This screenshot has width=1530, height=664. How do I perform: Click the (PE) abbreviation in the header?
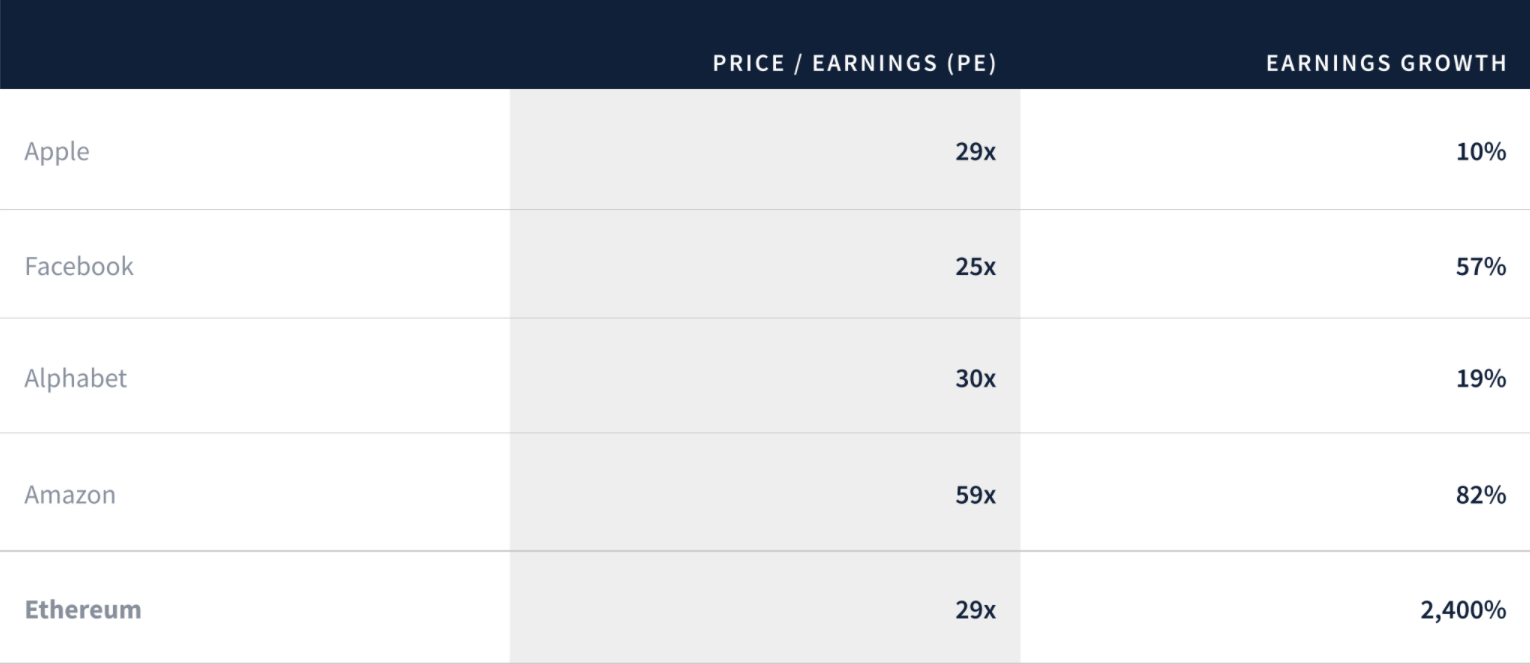[x=971, y=64]
